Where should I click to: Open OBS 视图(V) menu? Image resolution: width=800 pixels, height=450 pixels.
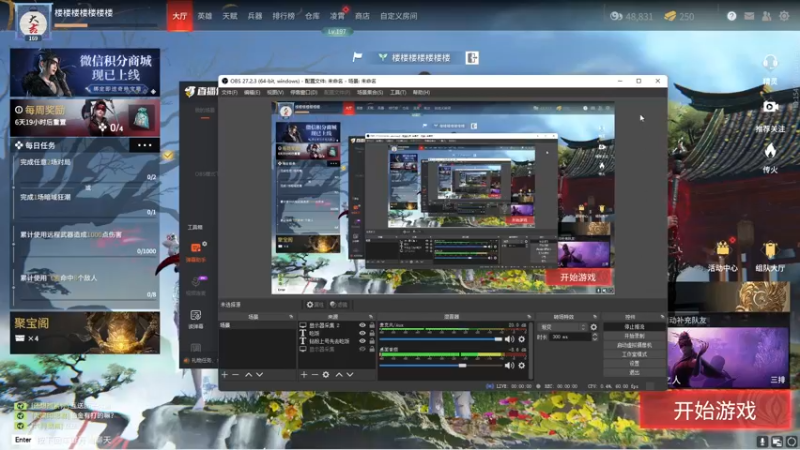pos(275,92)
